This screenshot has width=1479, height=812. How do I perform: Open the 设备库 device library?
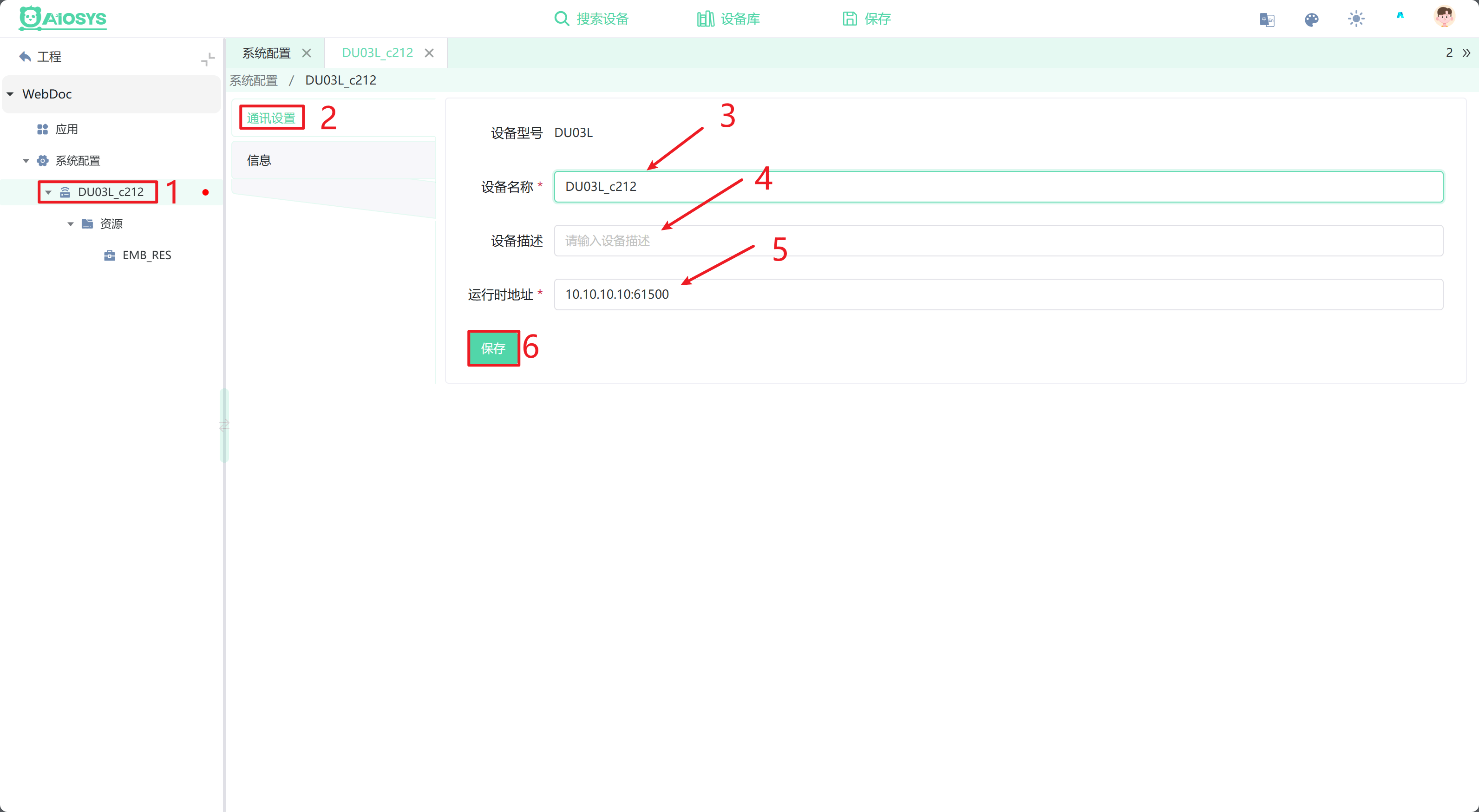(729, 19)
